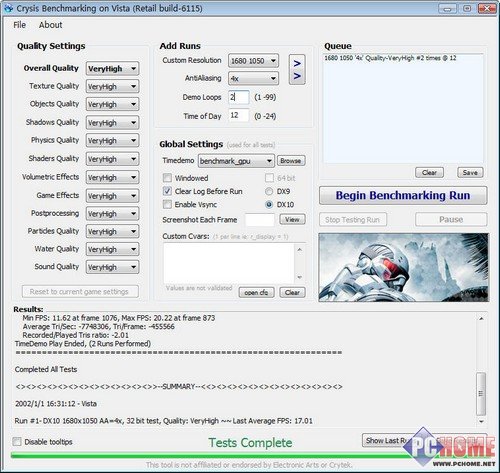Image resolution: width=500 pixels, height=473 pixels.
Task: Click the Crysis app icon in title bar
Action: [8, 8]
